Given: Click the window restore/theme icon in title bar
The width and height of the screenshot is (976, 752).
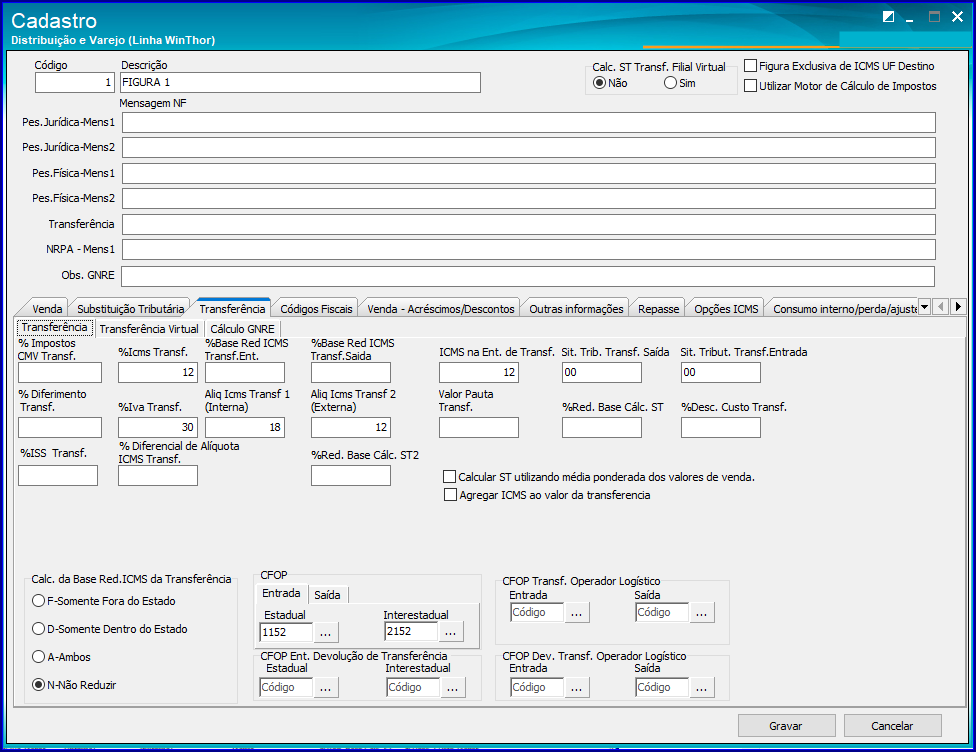Looking at the screenshot, I should 888,17.
